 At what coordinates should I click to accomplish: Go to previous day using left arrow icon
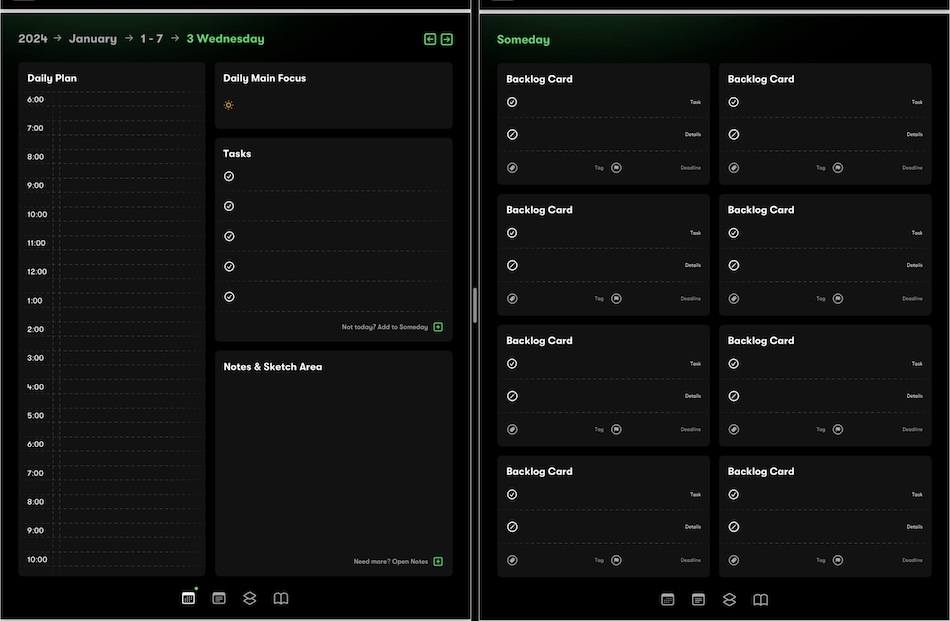(430, 39)
